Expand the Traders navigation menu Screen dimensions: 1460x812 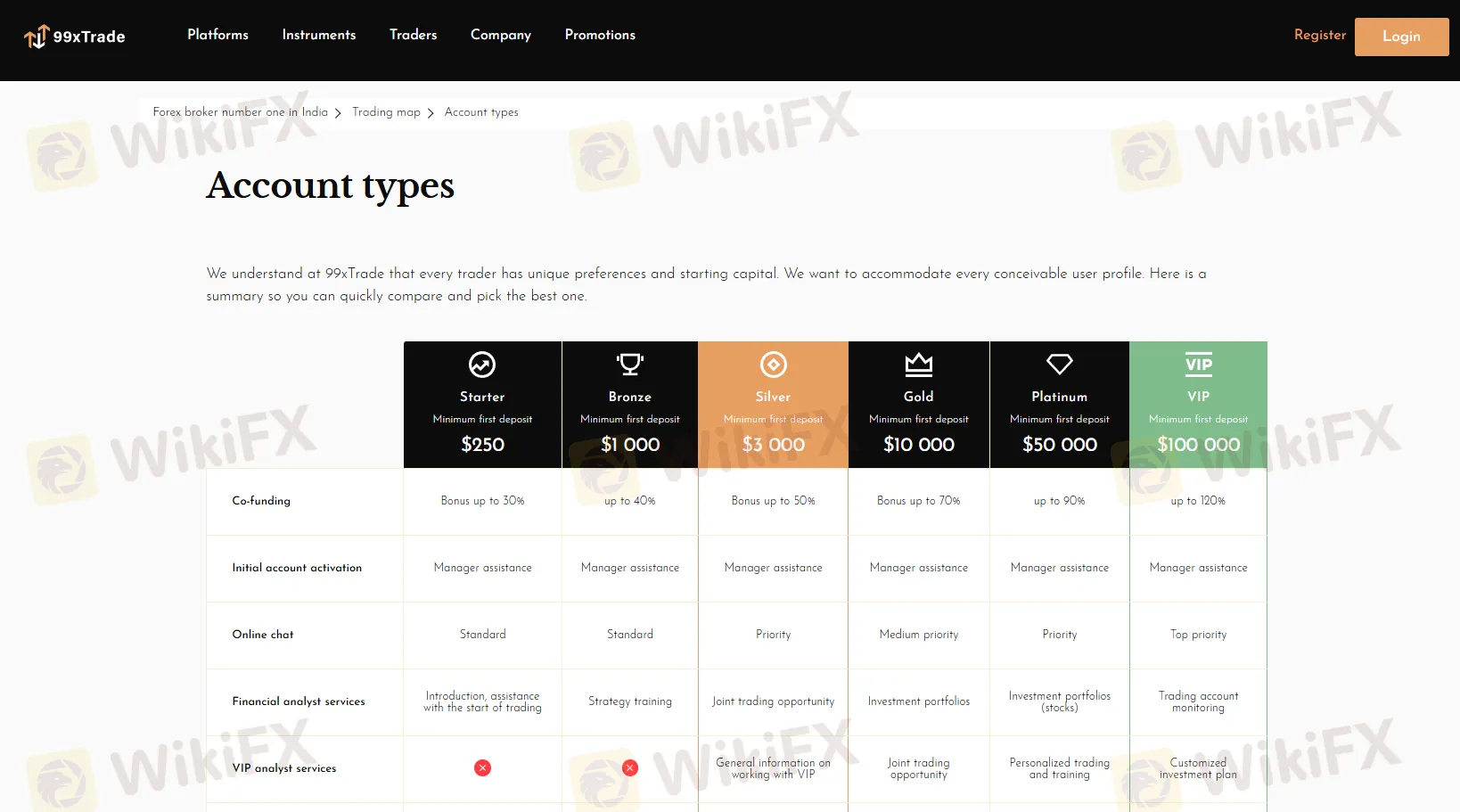[x=413, y=35]
